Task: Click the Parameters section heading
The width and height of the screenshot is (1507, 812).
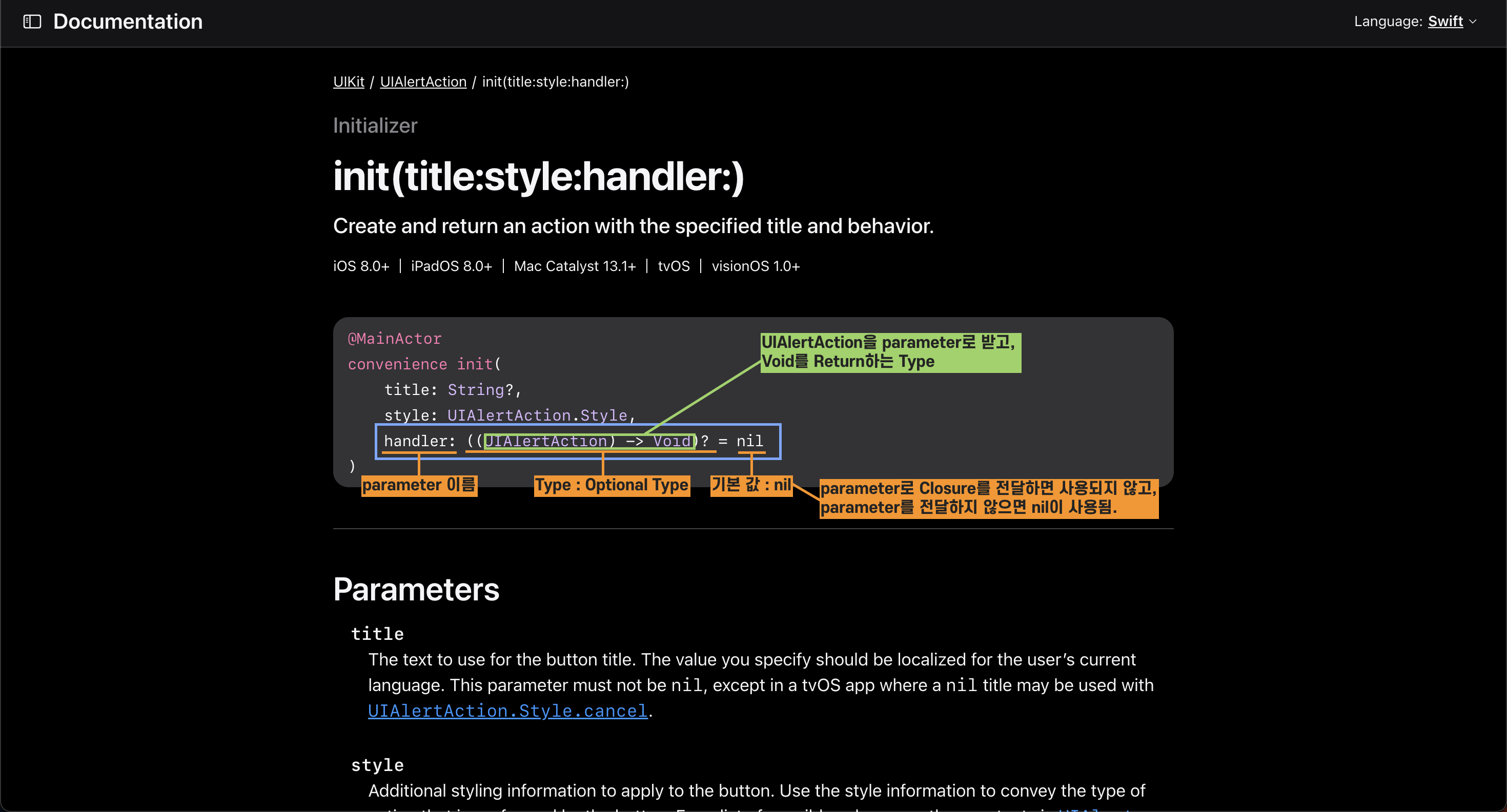Action: click(x=416, y=589)
